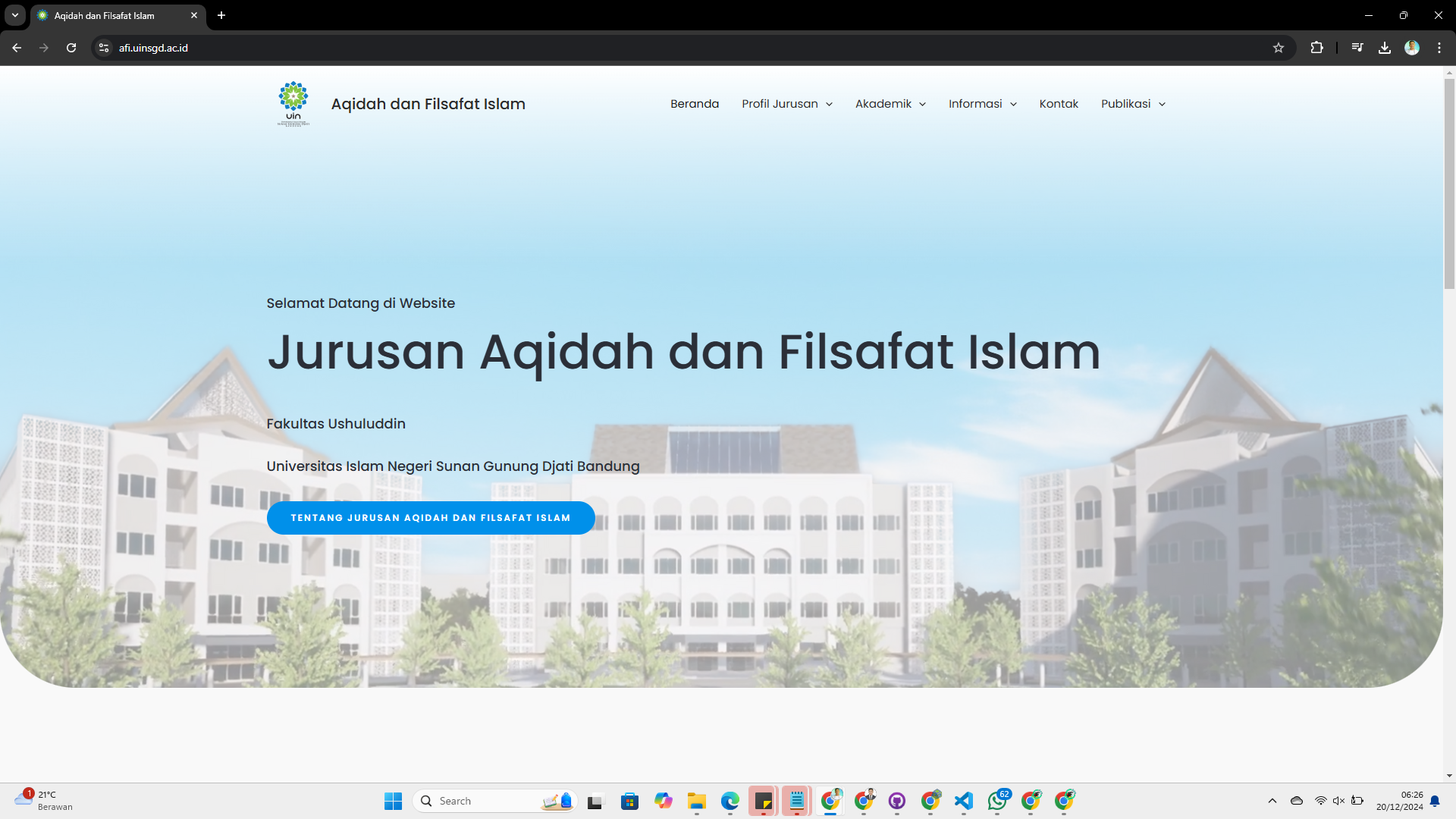Open the media control icon in toolbar
The width and height of the screenshot is (1456, 819).
(1357, 48)
